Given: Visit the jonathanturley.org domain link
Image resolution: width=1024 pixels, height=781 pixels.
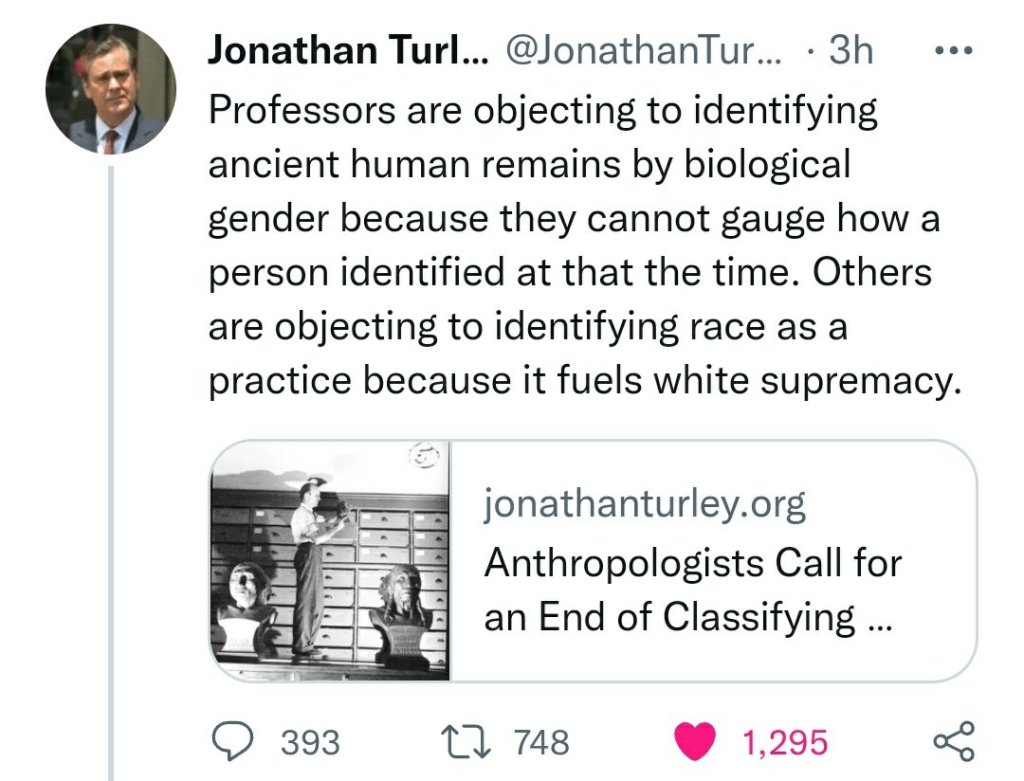Looking at the screenshot, I should point(644,506).
